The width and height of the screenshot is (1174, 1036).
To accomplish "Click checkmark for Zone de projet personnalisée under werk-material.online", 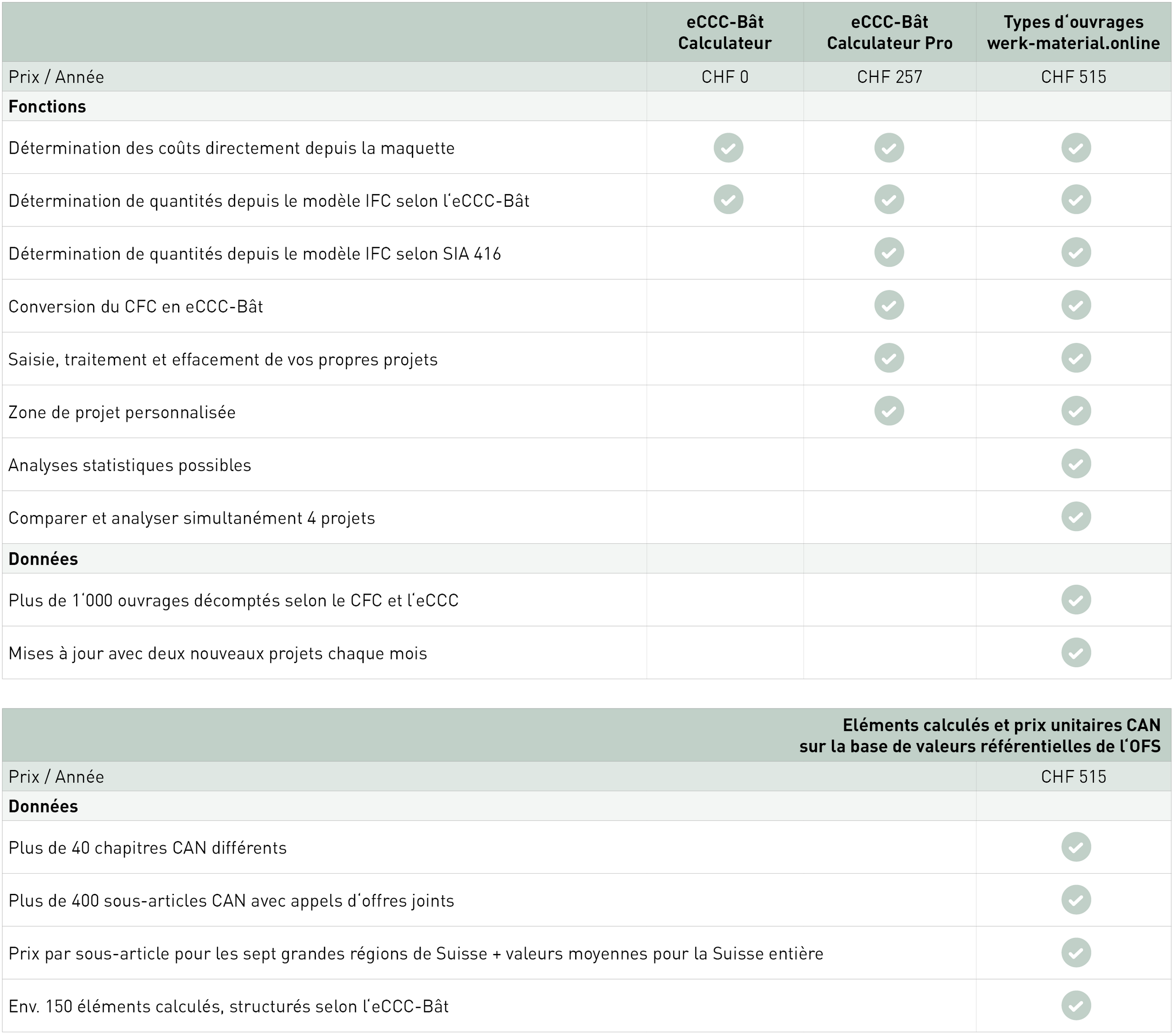I will click(x=1076, y=410).
